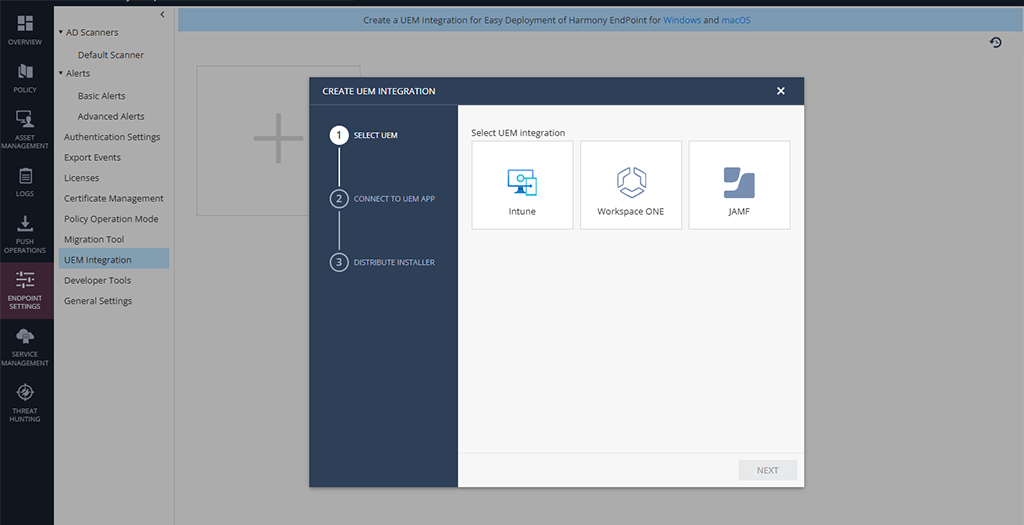The height and width of the screenshot is (525, 1024).
Task: Choose the Workspace ONE integration tile
Action: pyautogui.click(x=631, y=185)
